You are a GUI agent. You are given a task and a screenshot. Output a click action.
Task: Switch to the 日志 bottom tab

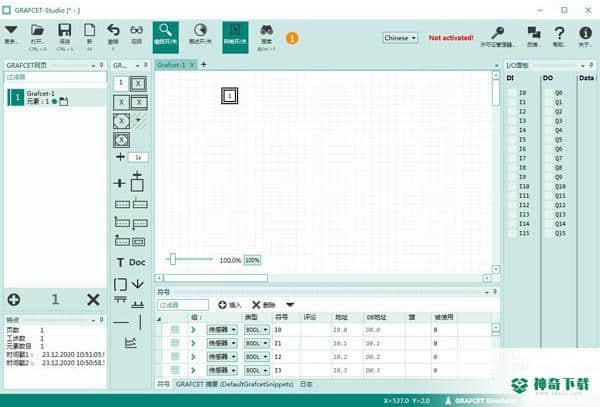[x=306, y=384]
